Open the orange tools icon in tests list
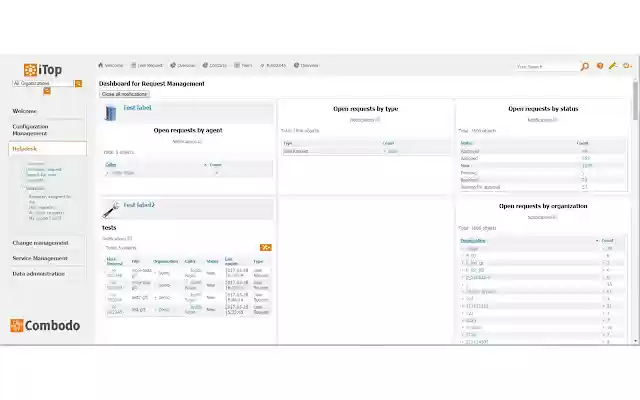The image size is (640, 400). (x=266, y=247)
